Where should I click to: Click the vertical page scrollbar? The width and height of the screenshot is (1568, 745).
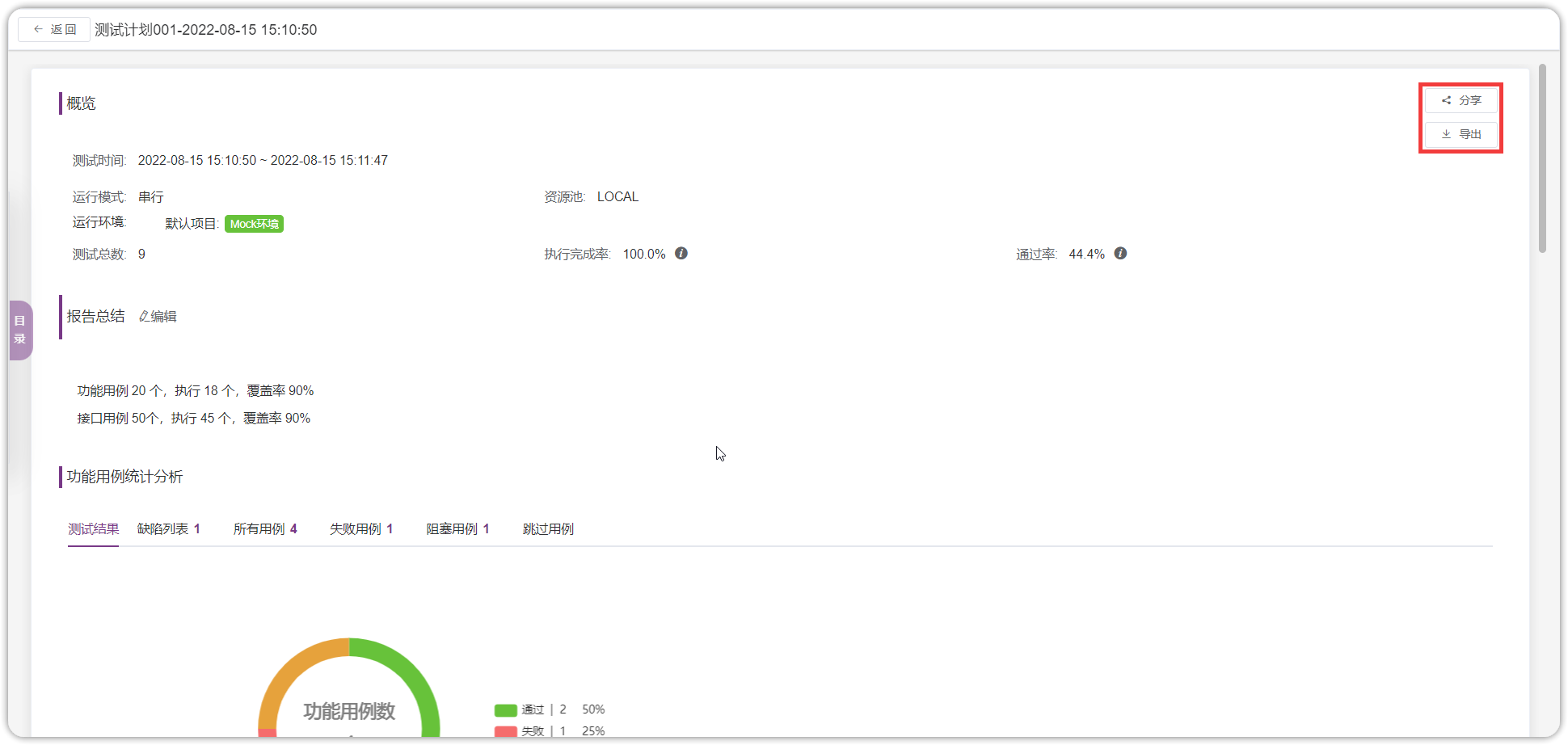[x=1542, y=158]
